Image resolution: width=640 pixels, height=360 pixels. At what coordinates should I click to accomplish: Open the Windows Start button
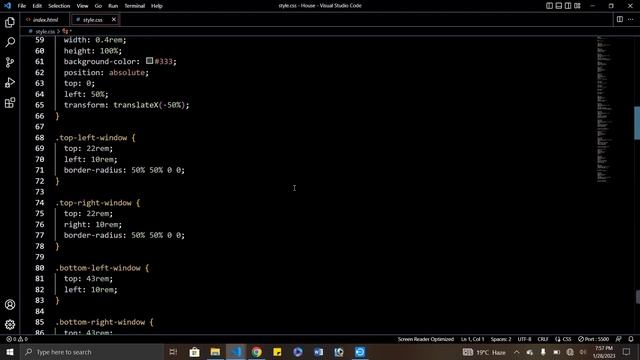[x=10, y=352]
